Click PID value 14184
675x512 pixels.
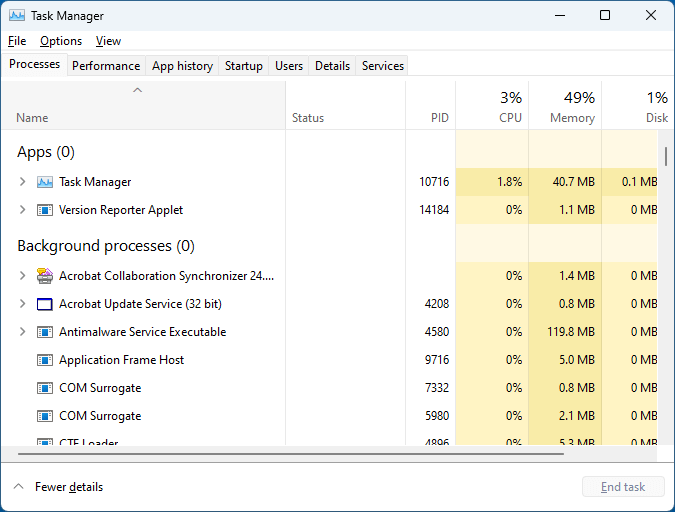pyautogui.click(x=434, y=210)
